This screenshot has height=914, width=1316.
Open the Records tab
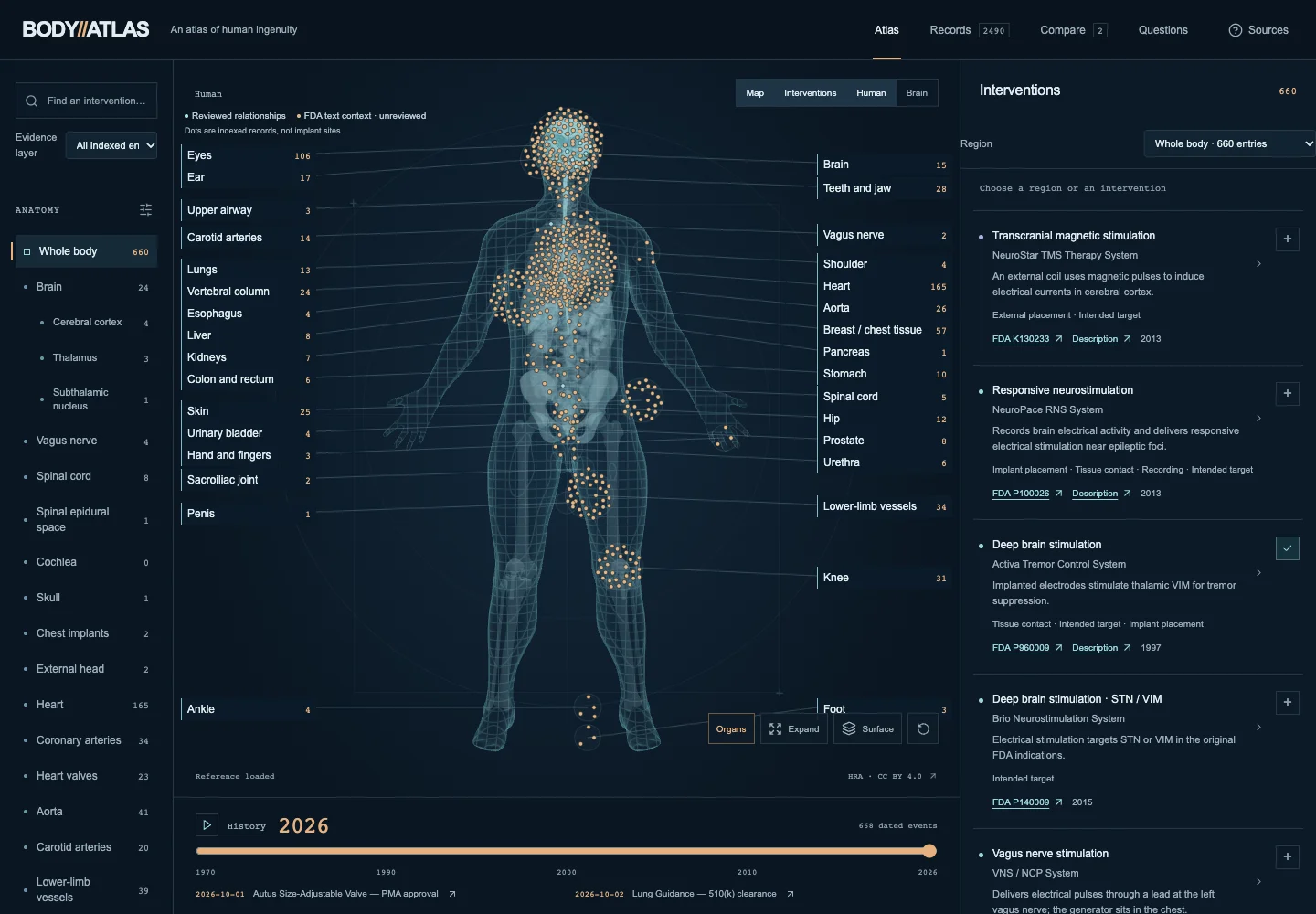969,30
